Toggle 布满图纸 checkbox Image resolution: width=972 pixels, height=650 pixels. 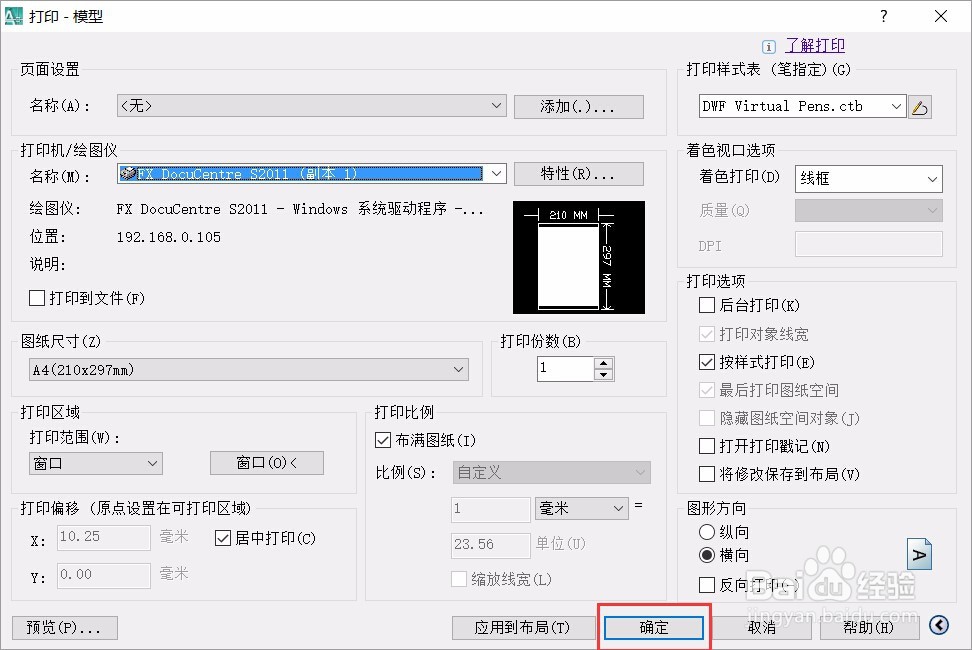click(383, 441)
